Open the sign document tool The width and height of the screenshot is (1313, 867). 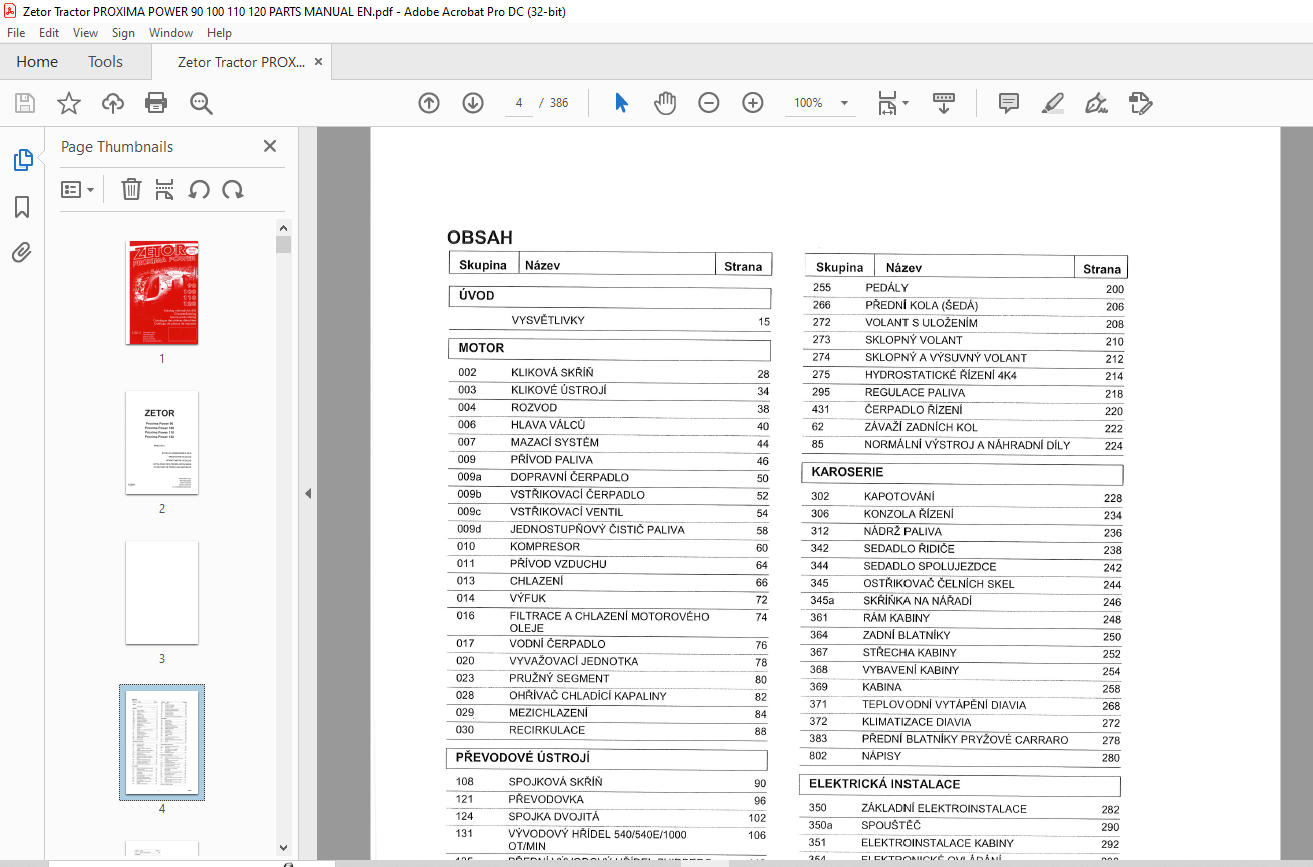click(x=1096, y=103)
